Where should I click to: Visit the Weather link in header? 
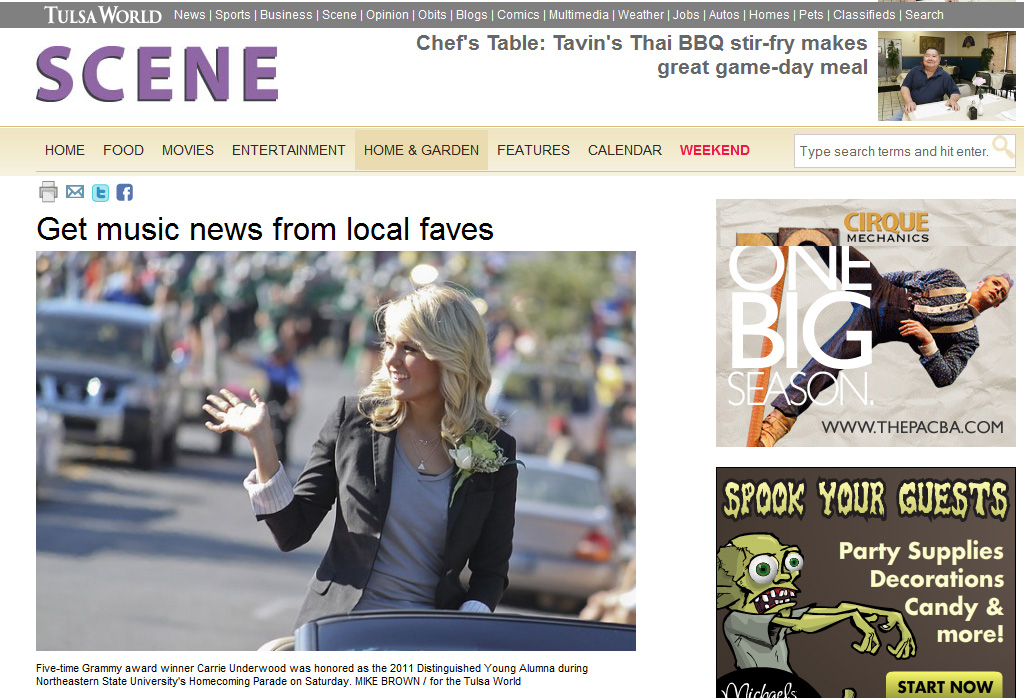coord(641,14)
